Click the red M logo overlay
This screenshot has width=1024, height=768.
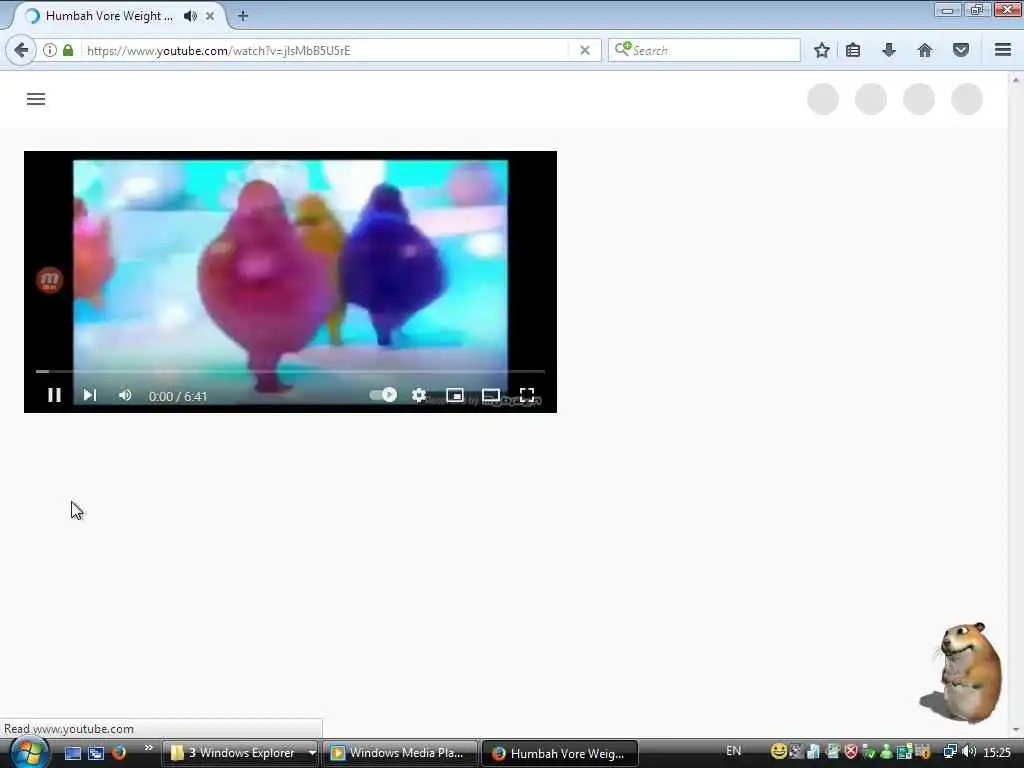coord(50,280)
